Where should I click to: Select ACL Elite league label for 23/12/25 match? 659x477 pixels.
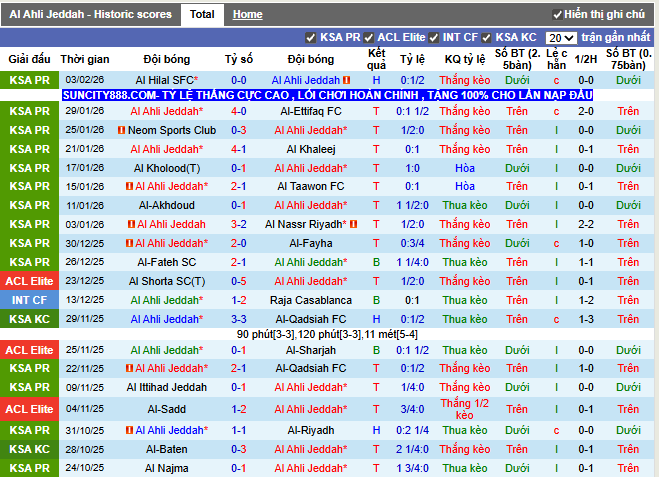pyautogui.click(x=29, y=281)
